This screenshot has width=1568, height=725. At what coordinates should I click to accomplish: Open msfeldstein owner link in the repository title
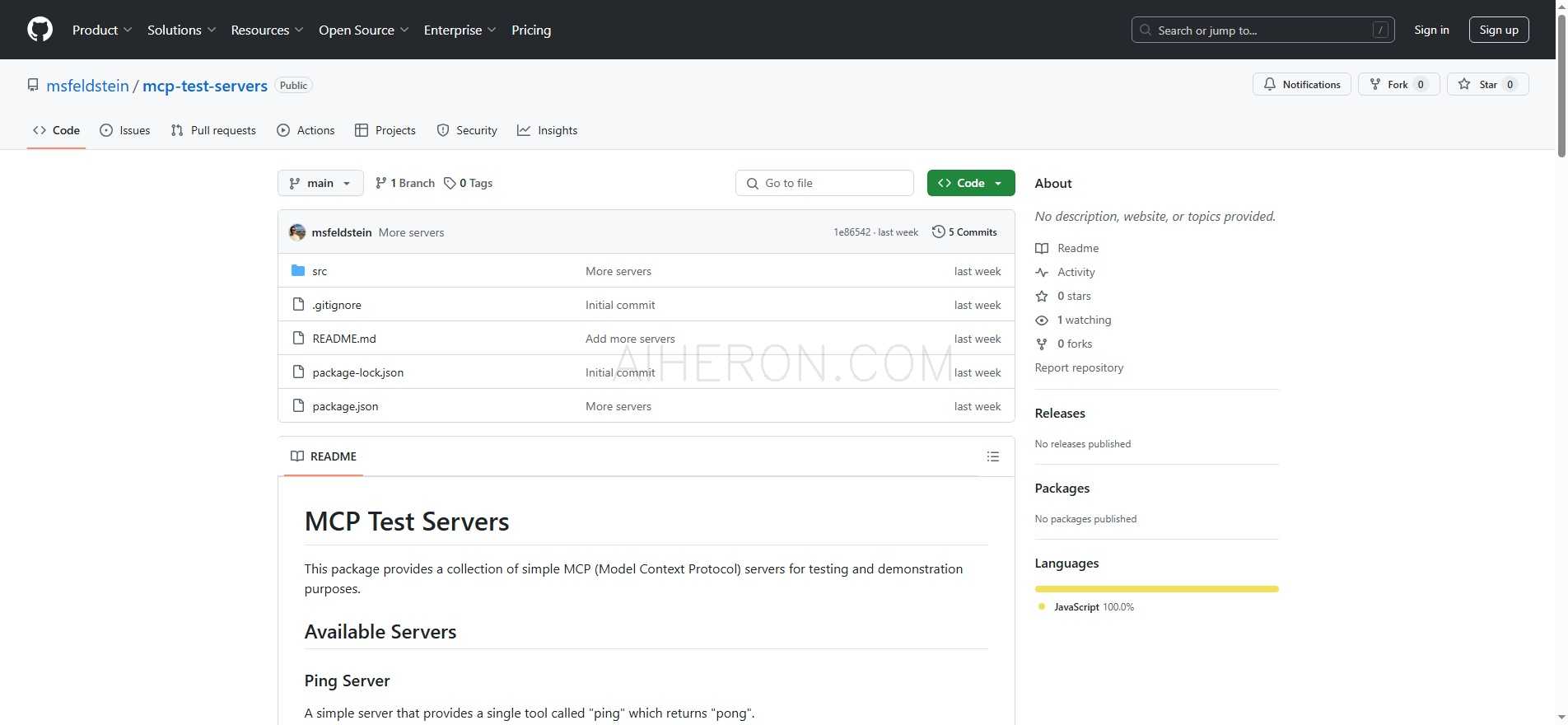pyautogui.click(x=87, y=86)
